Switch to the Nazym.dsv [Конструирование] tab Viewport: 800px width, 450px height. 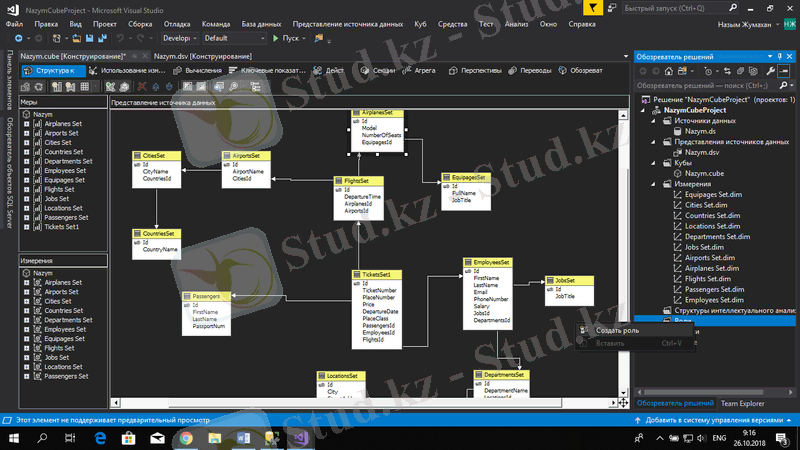(x=203, y=57)
